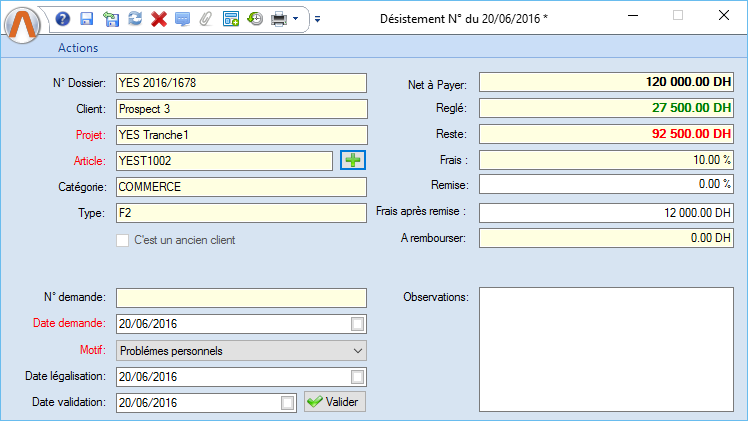Viewport: 748px width, 421px height.
Task: Click the save and close icon with green arrow
Action: click(x=110, y=18)
